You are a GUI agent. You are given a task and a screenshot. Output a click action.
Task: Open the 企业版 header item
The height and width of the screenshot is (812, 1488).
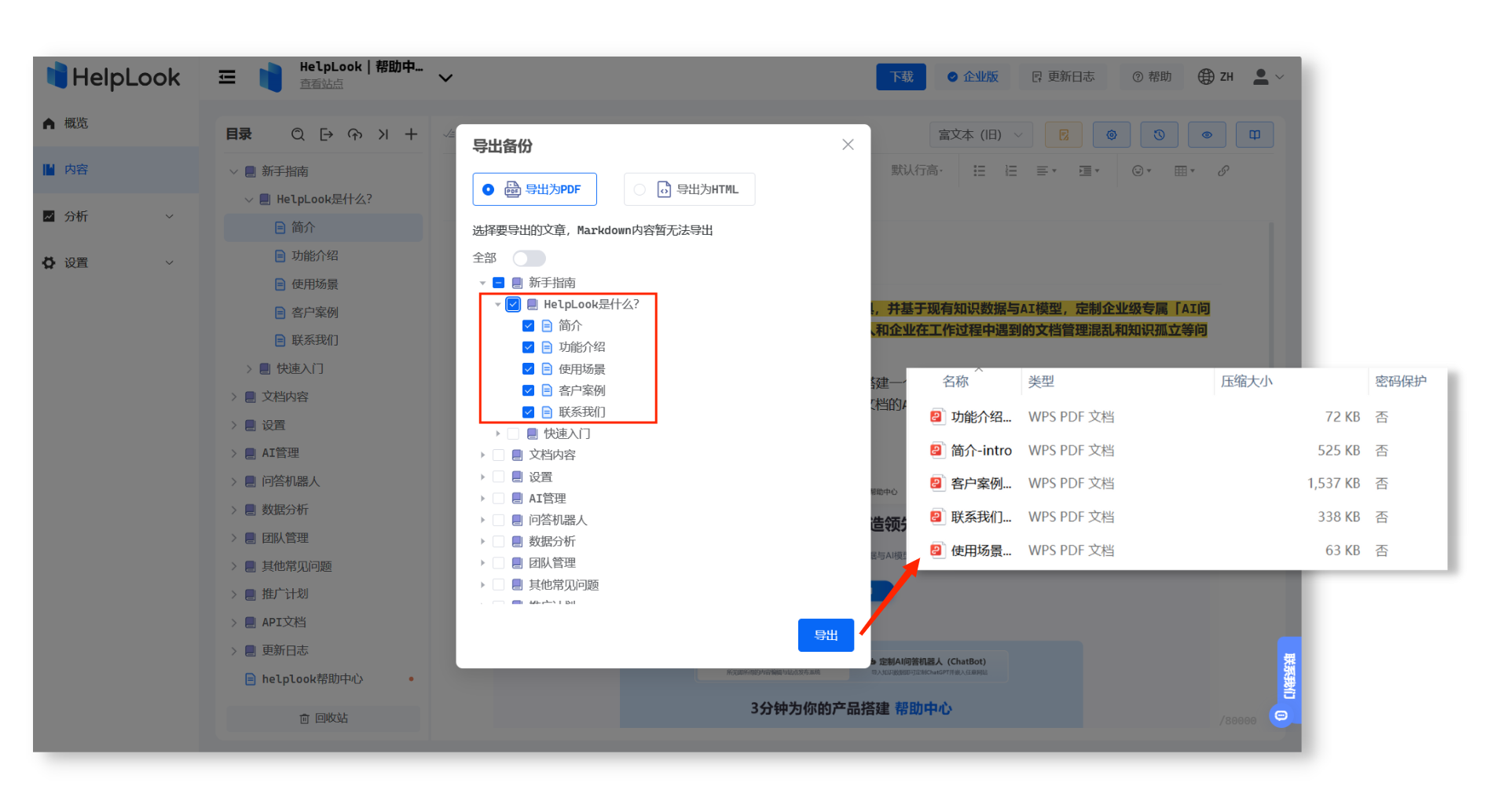click(973, 77)
